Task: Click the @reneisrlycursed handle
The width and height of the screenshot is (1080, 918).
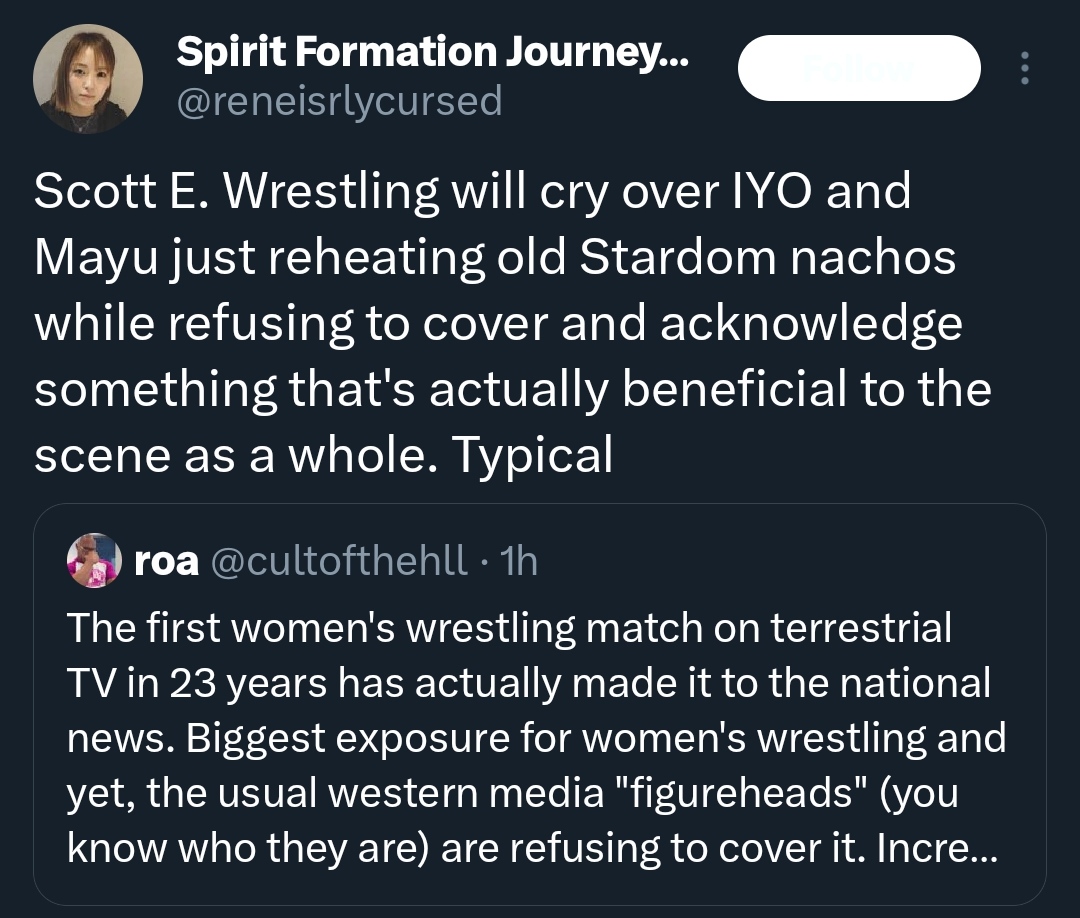Action: 339,100
